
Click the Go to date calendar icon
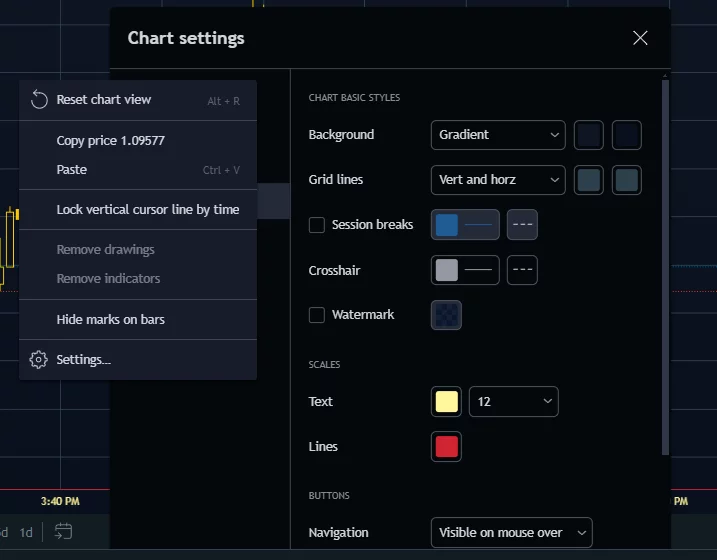[x=63, y=531]
